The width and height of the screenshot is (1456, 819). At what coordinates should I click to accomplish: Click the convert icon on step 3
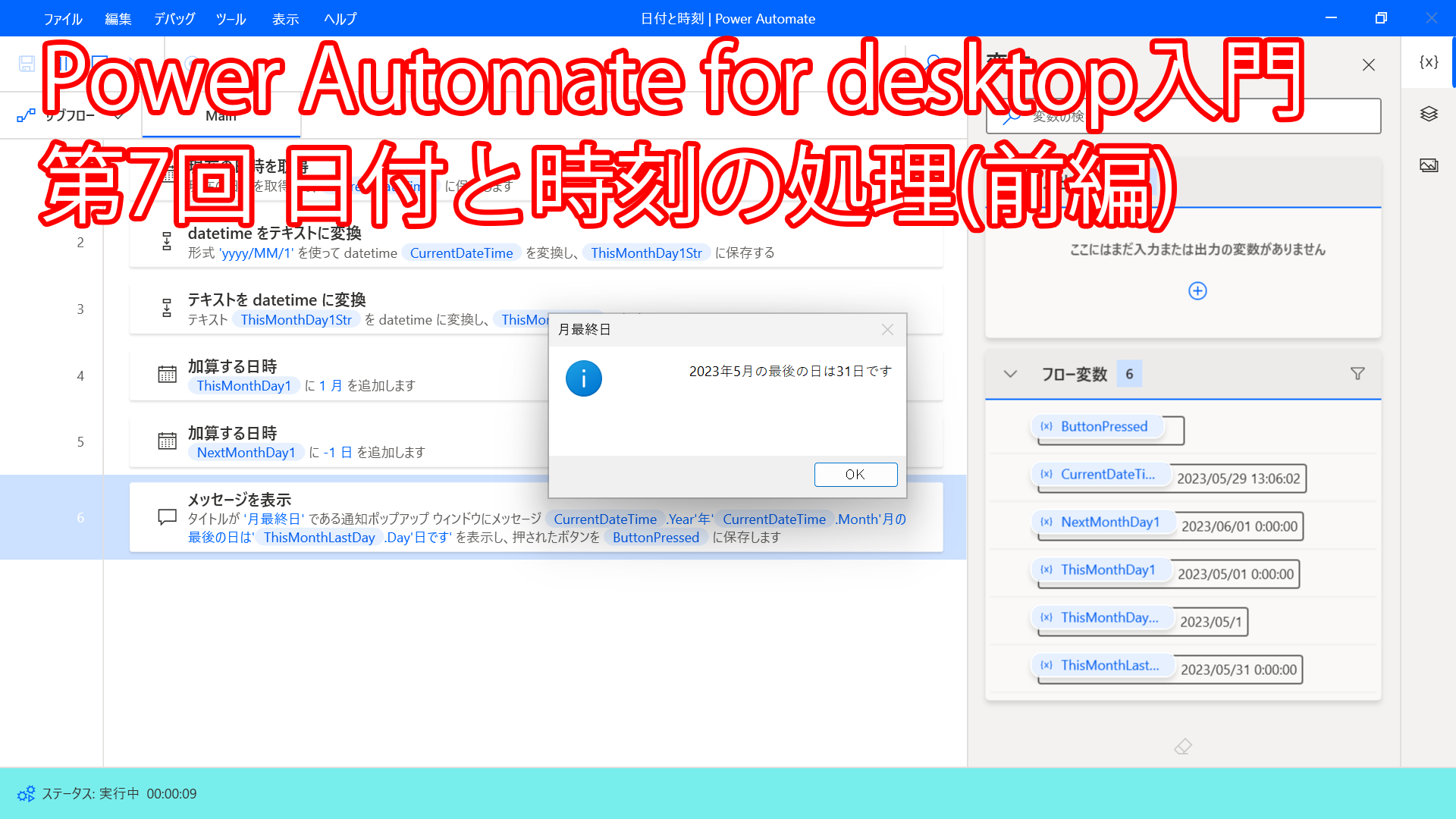coord(167,309)
